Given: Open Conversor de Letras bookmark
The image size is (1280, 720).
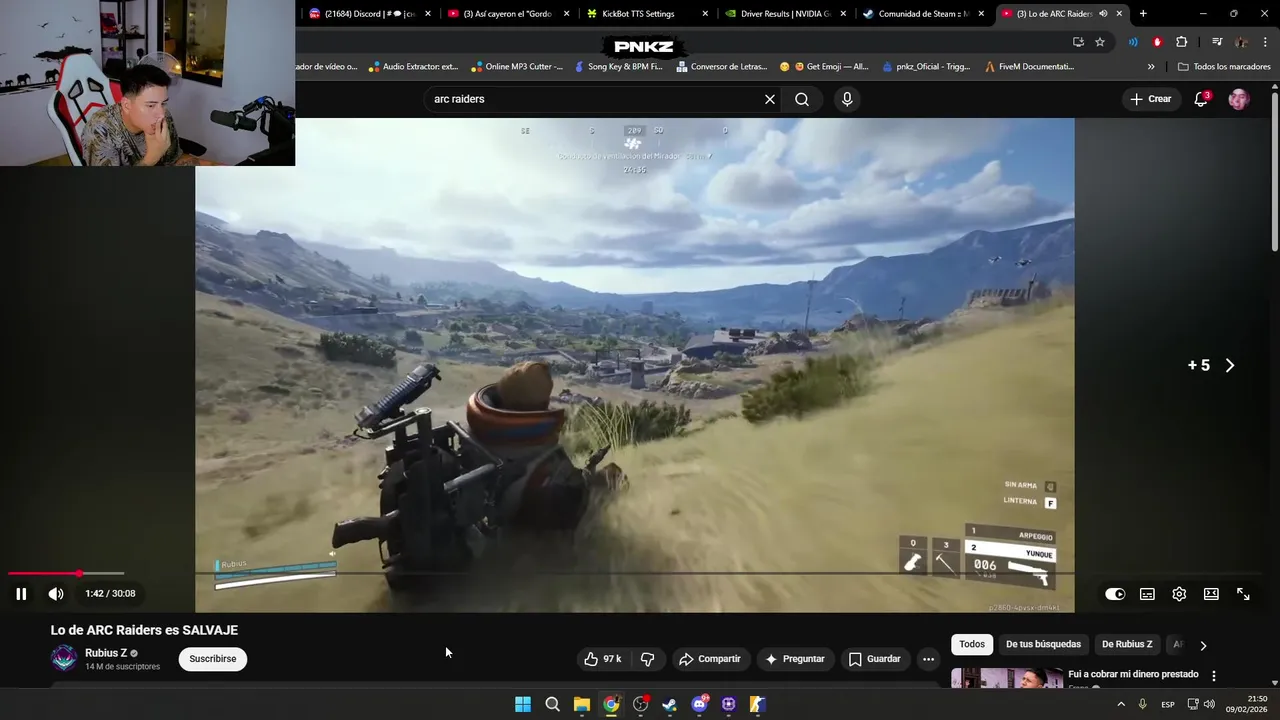Looking at the screenshot, I should tap(722, 67).
